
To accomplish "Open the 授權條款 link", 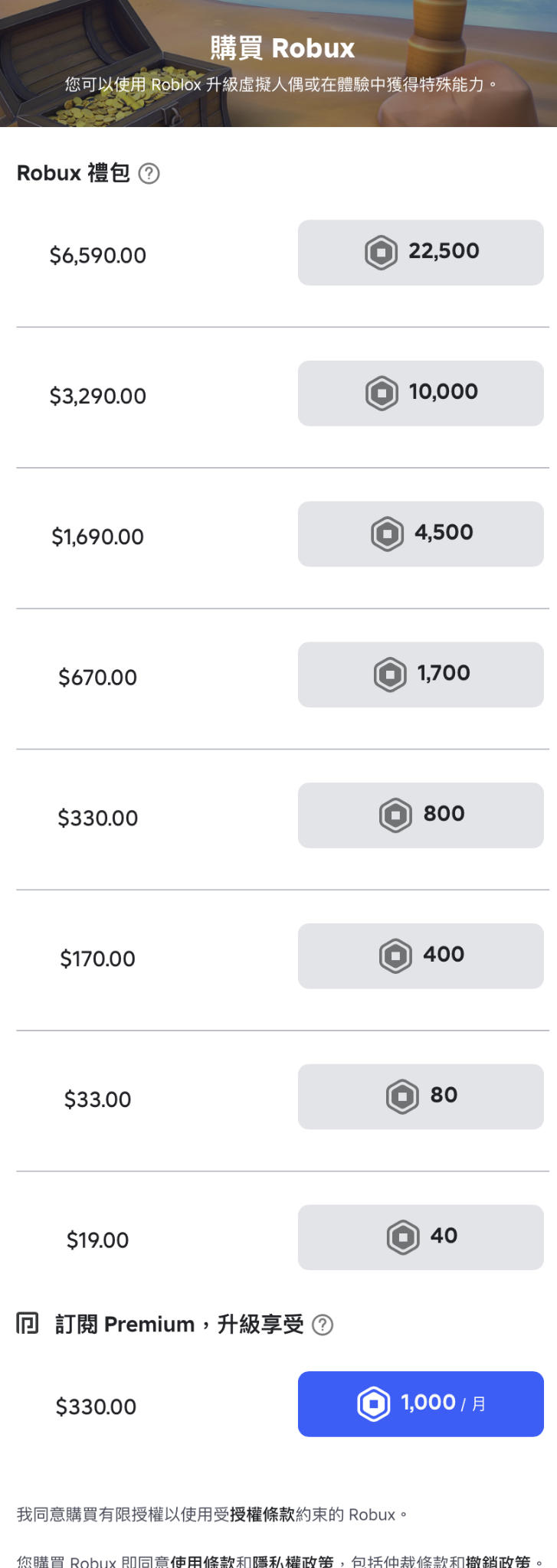I will point(262,1514).
